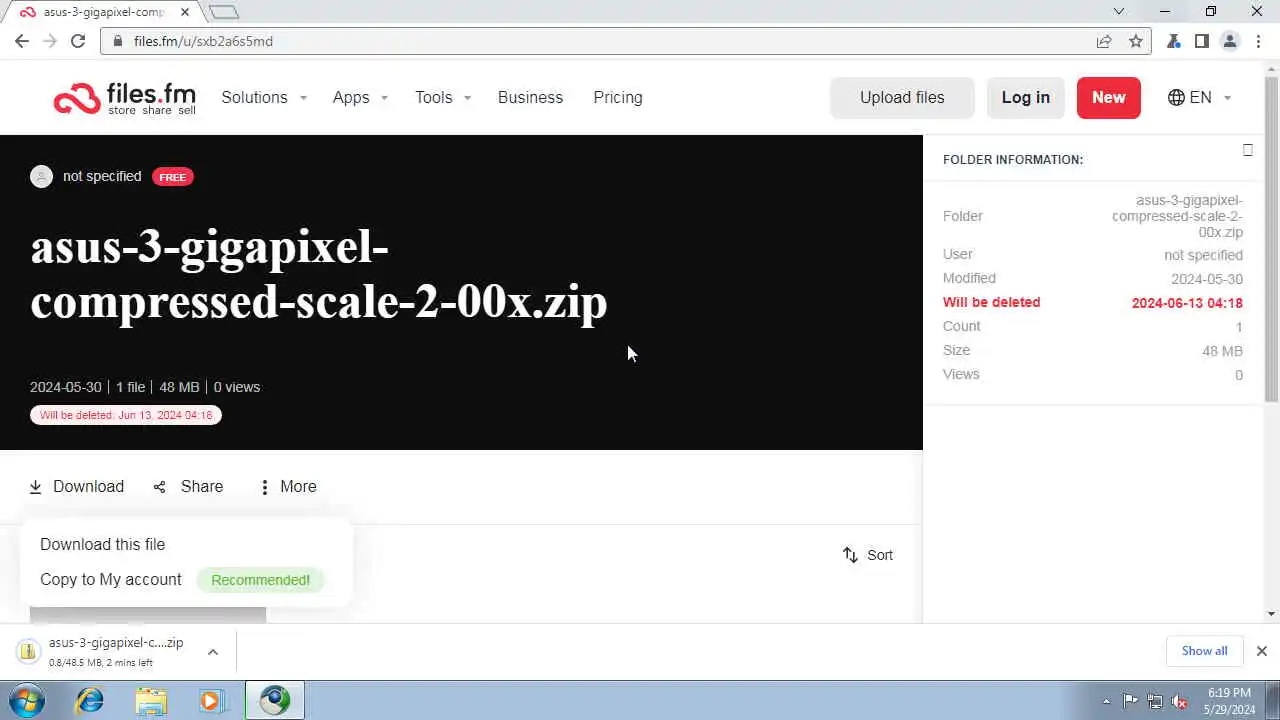Click the Download button
1280x720 pixels.
click(x=77, y=487)
